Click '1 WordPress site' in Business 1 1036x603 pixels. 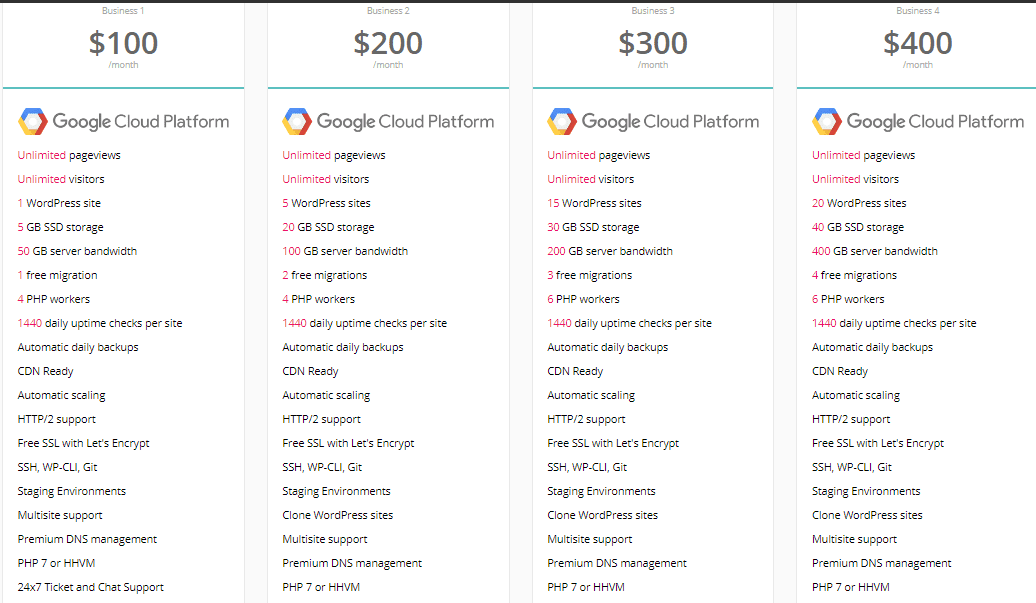[59, 203]
